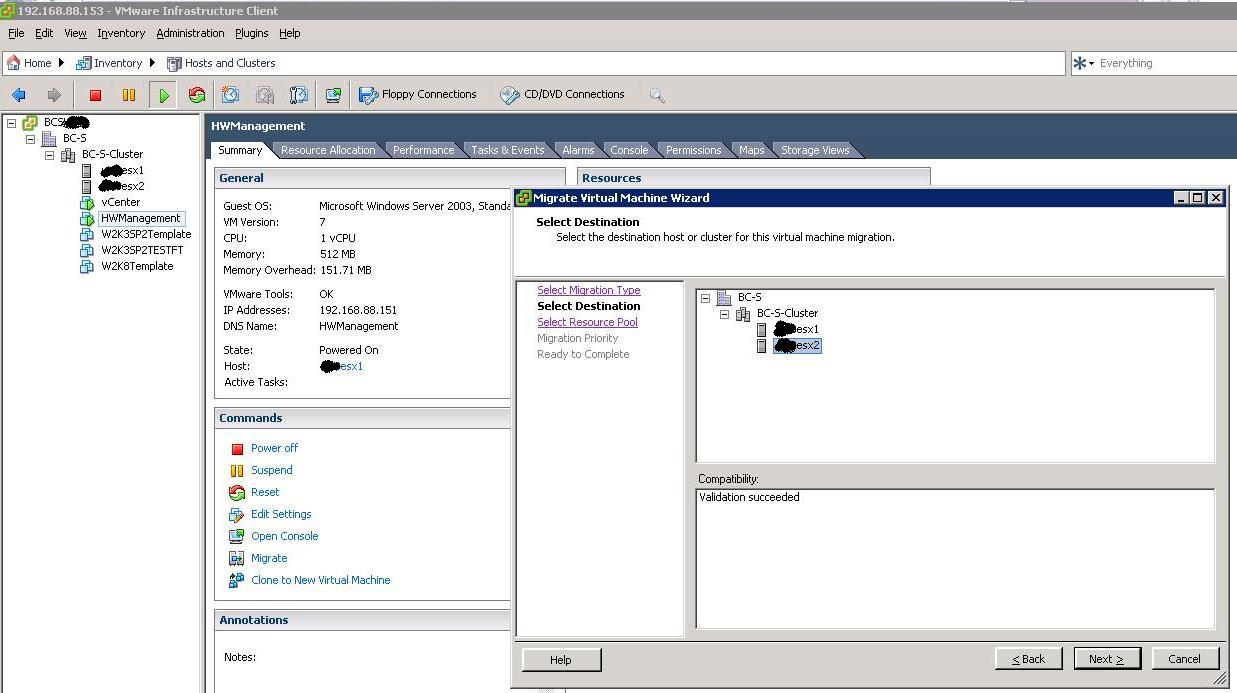Go to the Select Resource Pool step
Image resolution: width=1237 pixels, height=693 pixels.
(587, 322)
